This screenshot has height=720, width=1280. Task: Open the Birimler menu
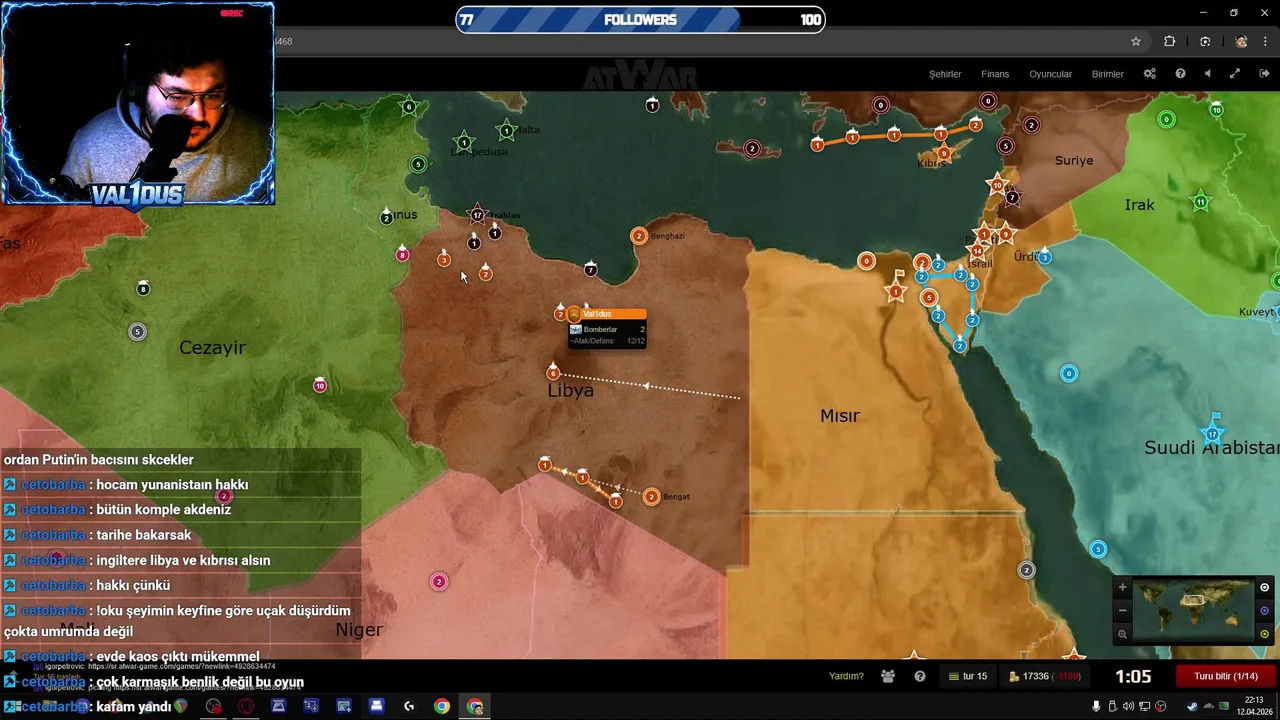coord(1108,74)
